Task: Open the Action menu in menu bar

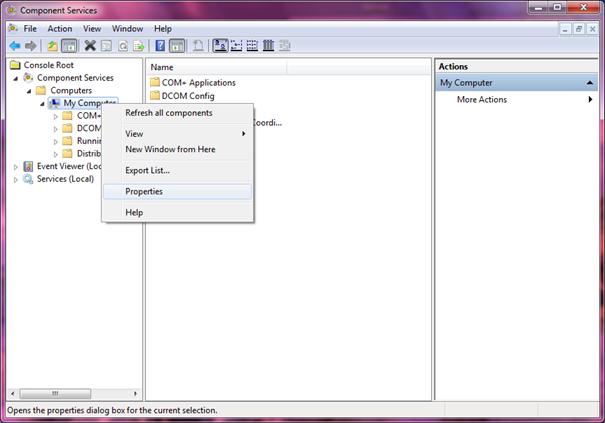Action: click(x=59, y=29)
